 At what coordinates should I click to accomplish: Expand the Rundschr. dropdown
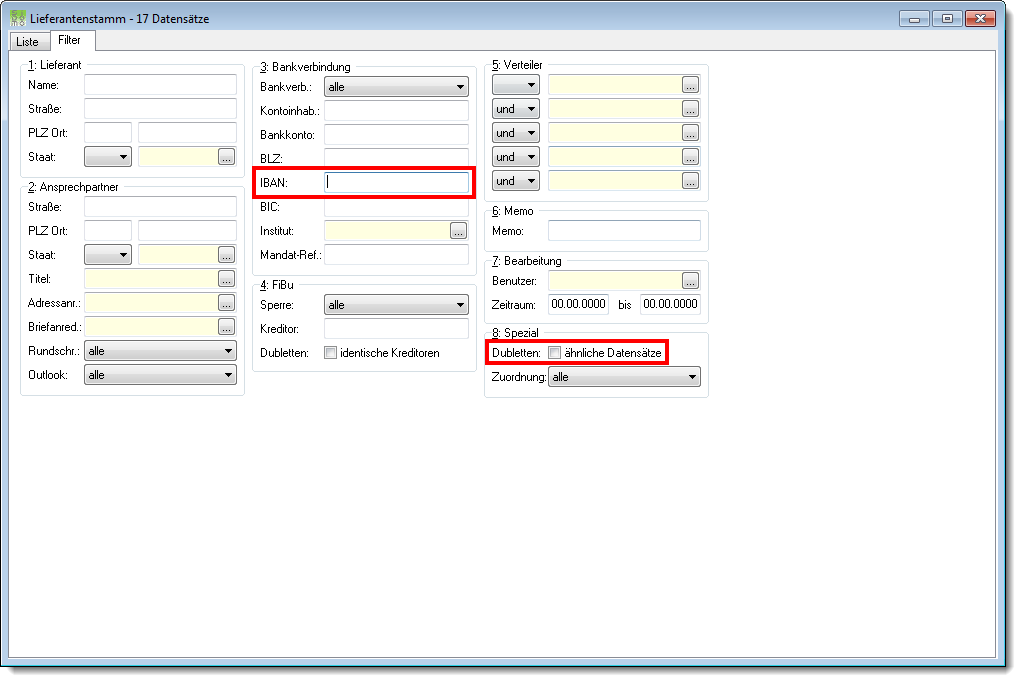coord(160,351)
